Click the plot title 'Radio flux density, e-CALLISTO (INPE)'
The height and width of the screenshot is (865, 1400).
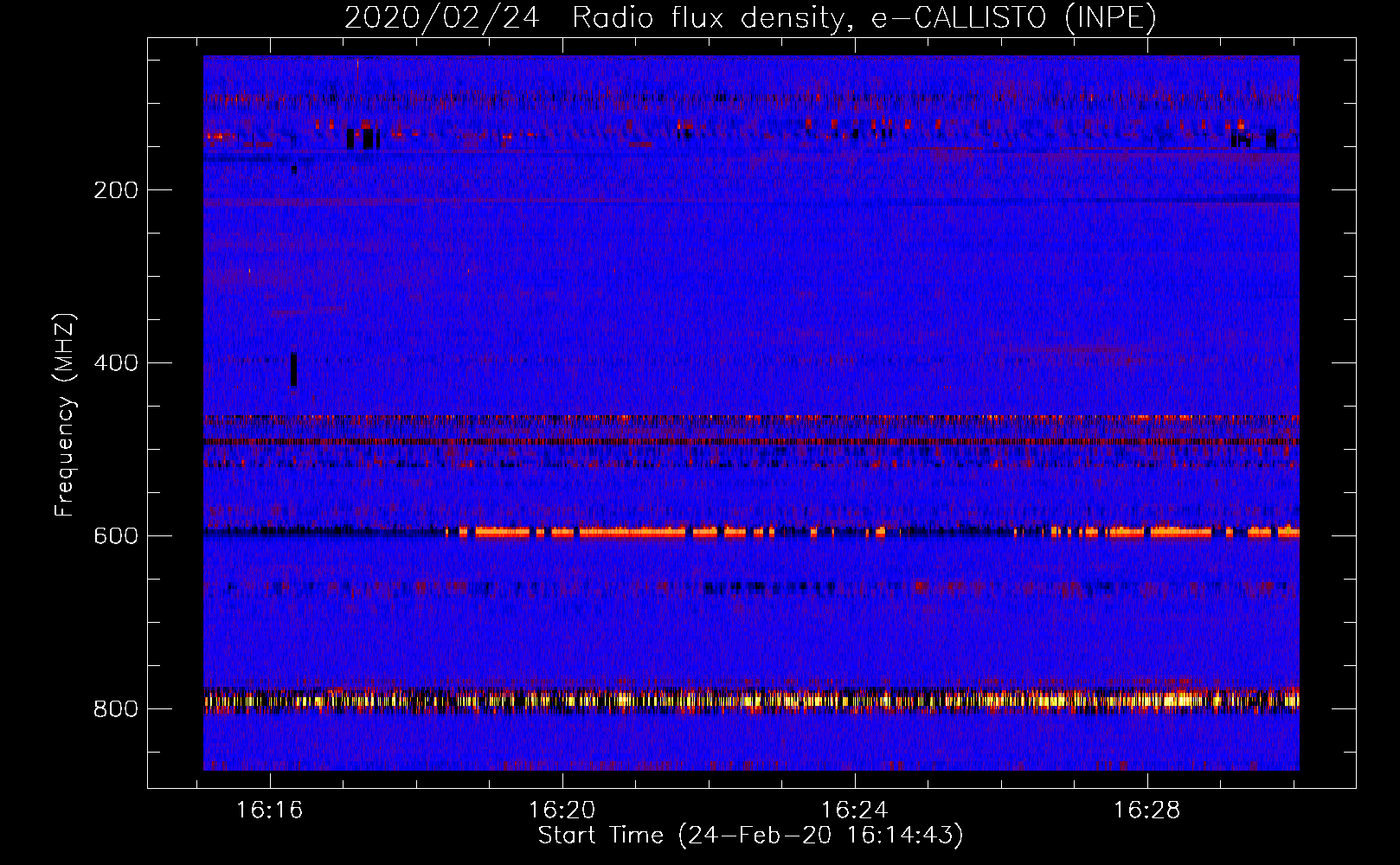(864, 17)
